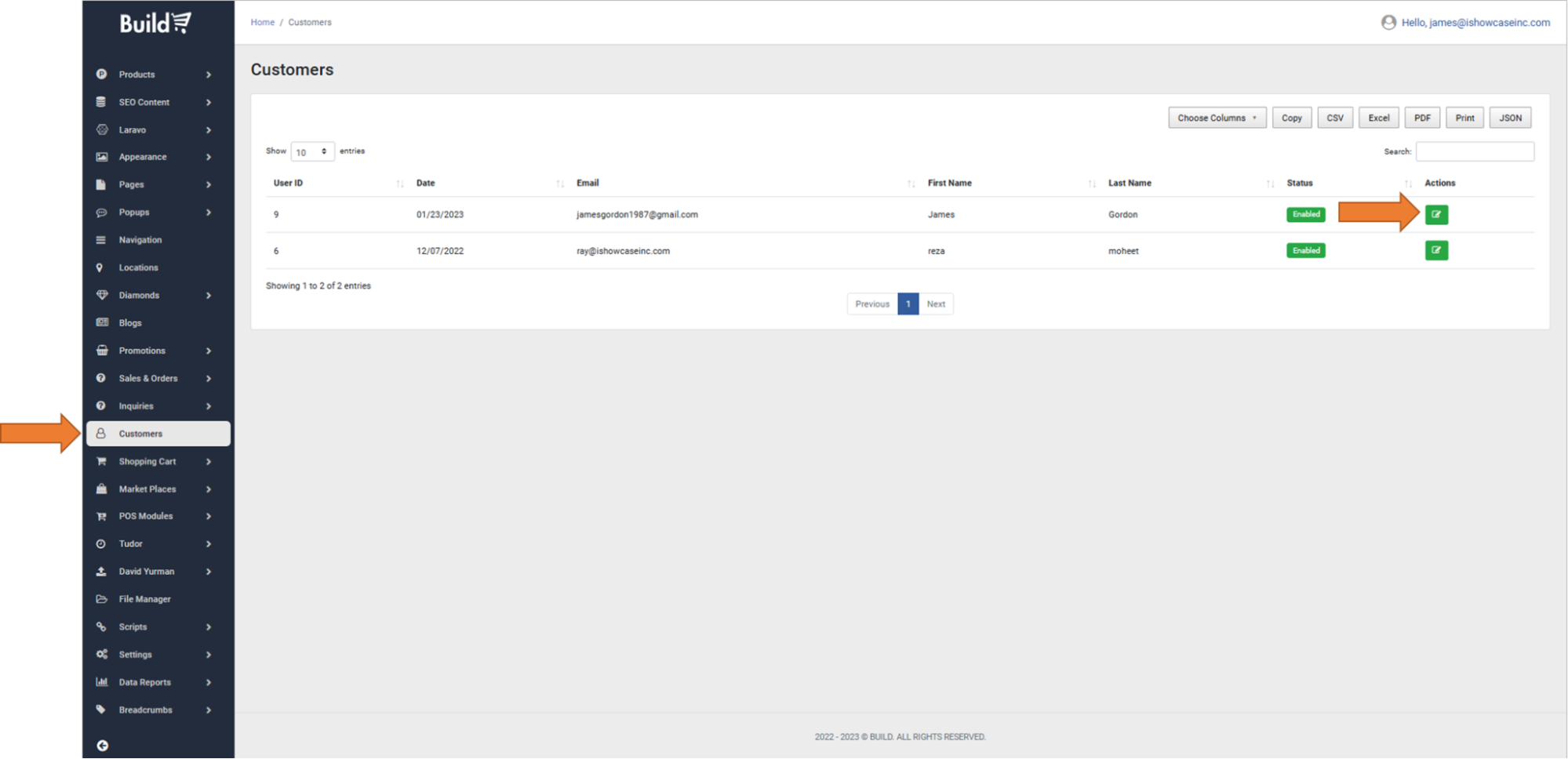The height and width of the screenshot is (759, 1568).
Task: Open the Blogs sidebar item
Action: (130, 323)
